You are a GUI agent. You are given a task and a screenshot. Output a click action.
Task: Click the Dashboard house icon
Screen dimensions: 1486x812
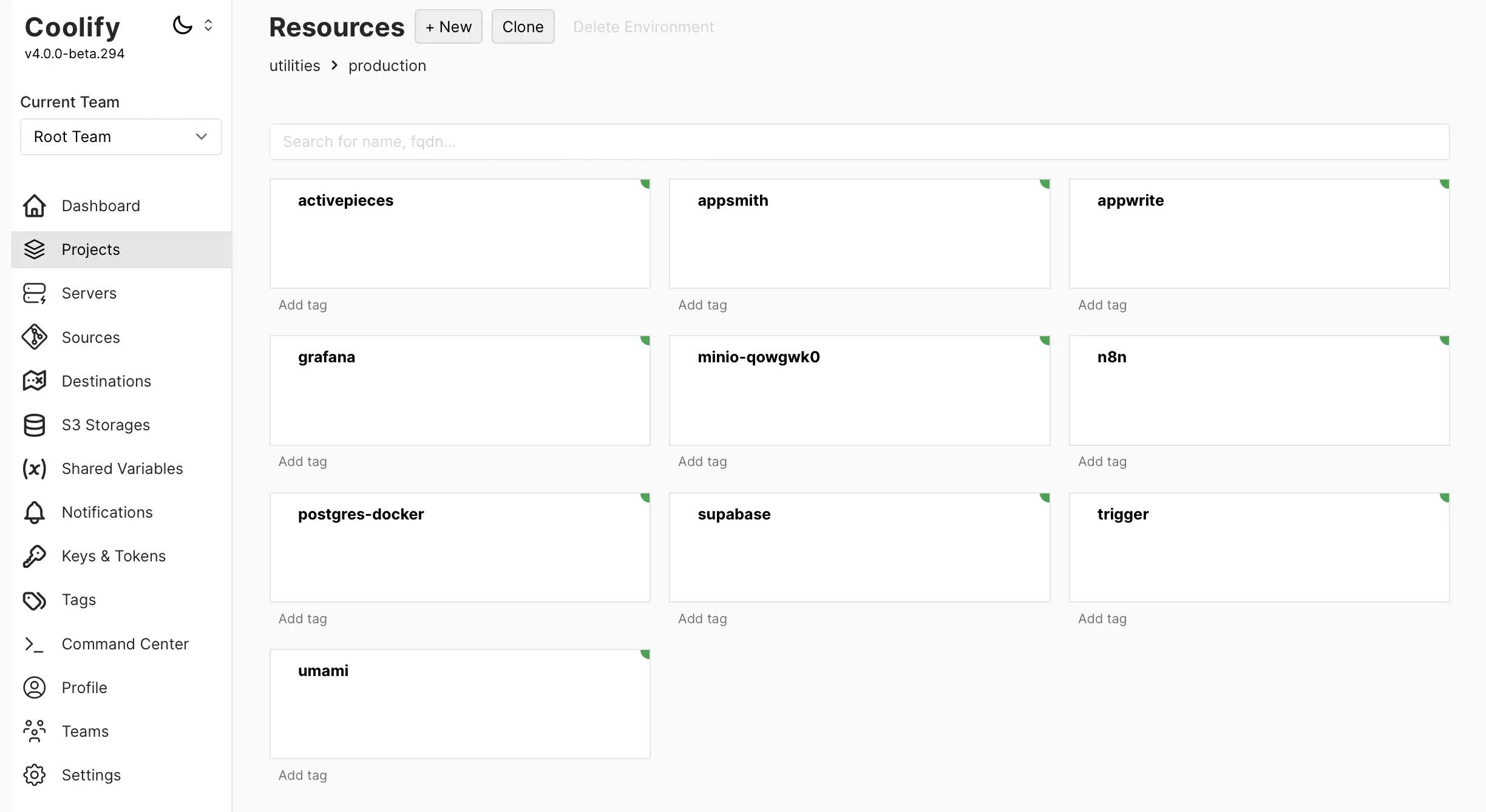click(35, 206)
